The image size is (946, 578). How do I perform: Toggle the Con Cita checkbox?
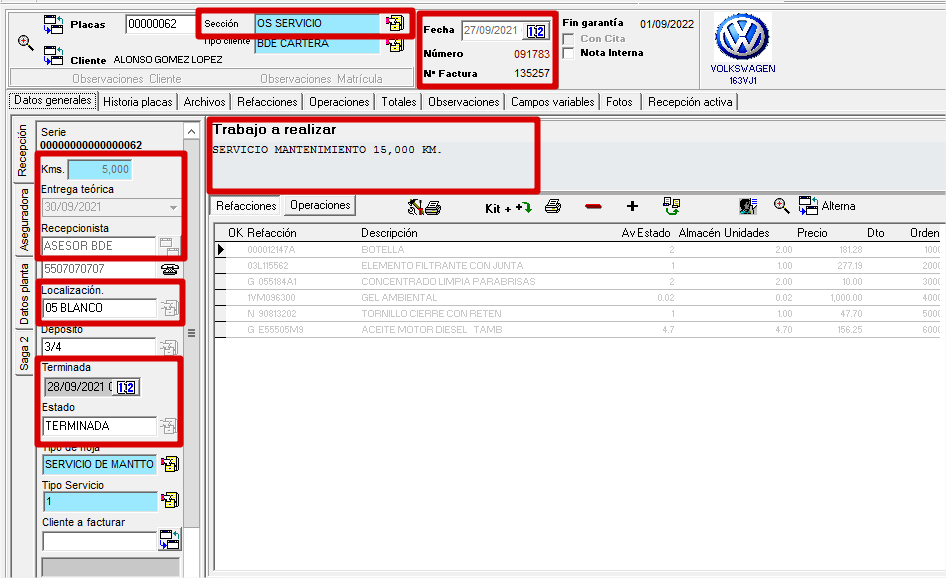(568, 39)
